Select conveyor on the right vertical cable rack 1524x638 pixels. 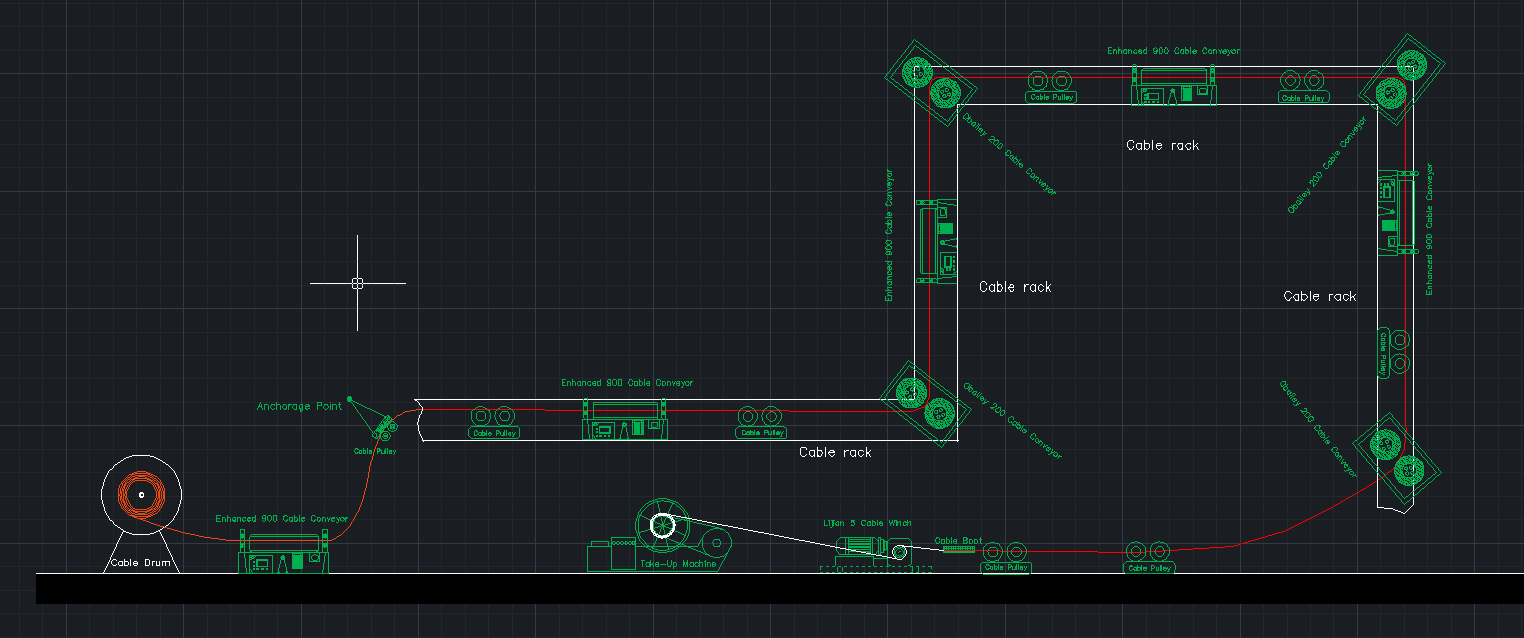coord(1394,214)
